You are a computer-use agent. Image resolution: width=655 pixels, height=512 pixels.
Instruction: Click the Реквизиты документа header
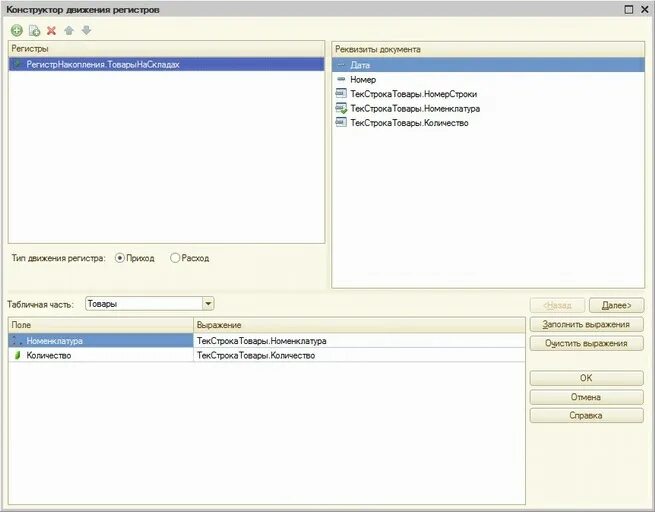[488, 49]
